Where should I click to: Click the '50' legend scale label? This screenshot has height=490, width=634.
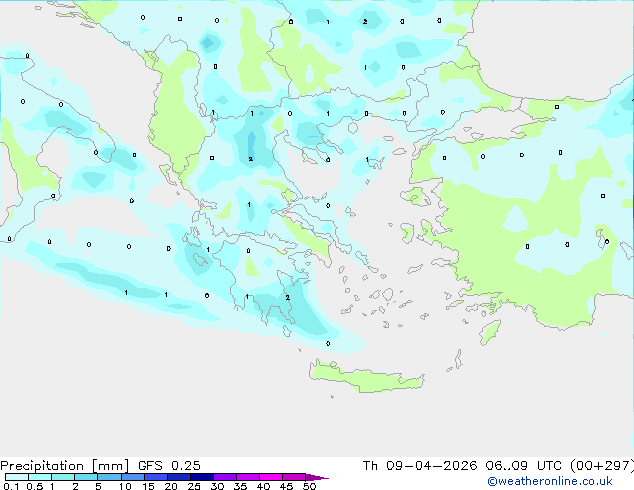coord(309,486)
